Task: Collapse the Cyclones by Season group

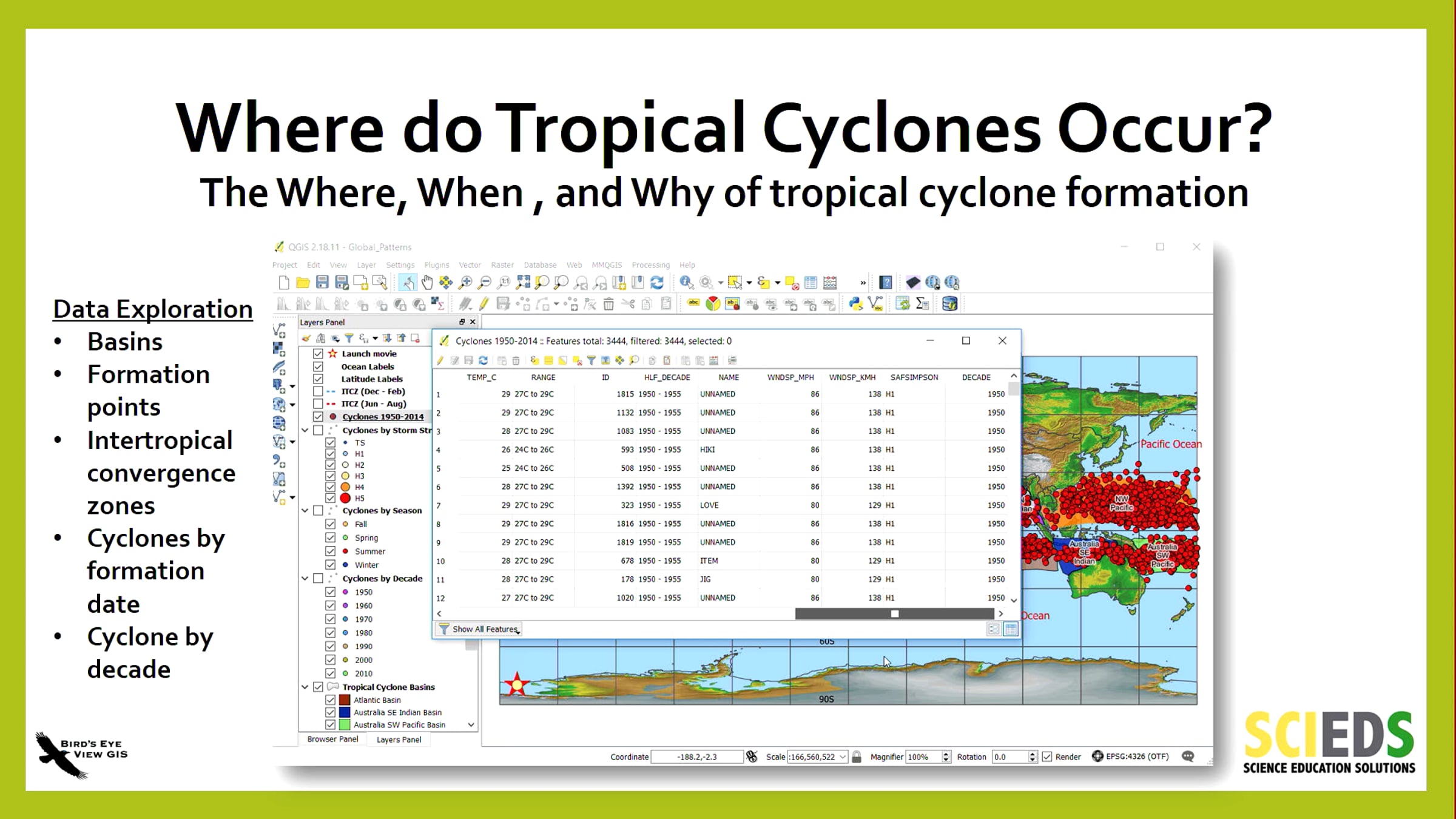Action: [x=305, y=511]
